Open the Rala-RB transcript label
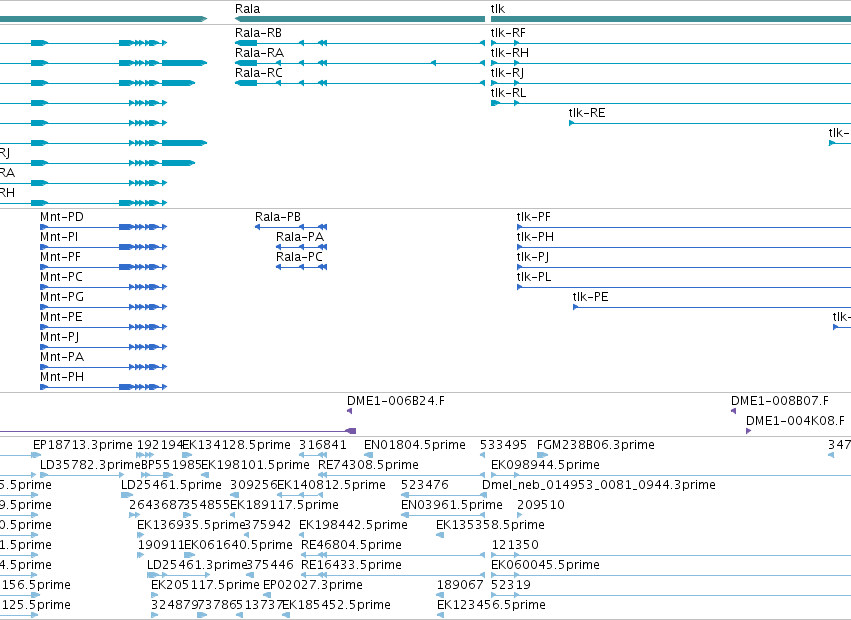The height and width of the screenshot is (620, 851). (x=258, y=33)
